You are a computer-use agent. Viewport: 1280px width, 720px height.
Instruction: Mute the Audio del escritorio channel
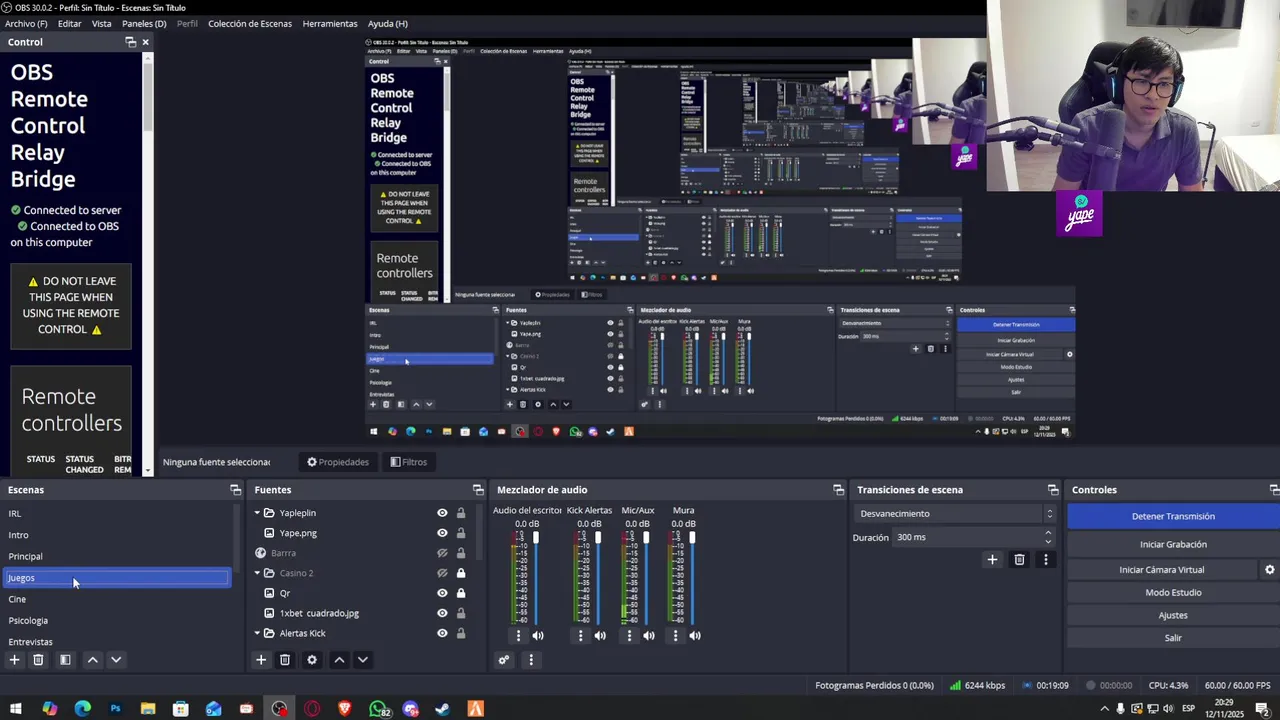pos(538,636)
